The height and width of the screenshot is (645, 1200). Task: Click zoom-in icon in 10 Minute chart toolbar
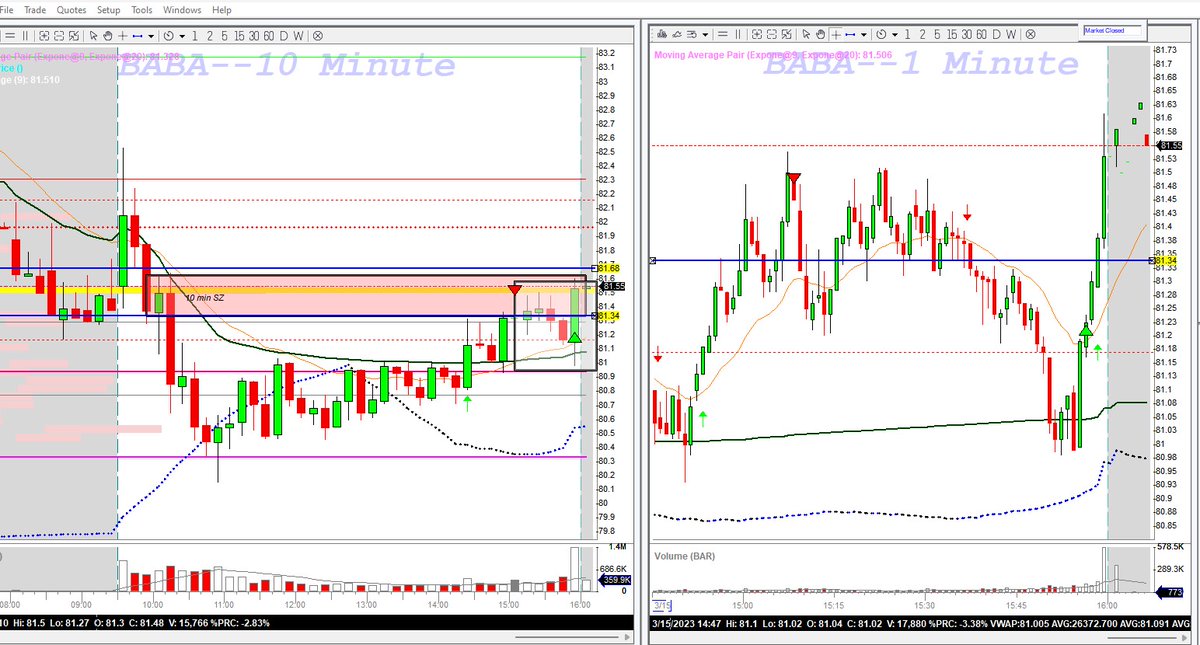tap(44, 36)
